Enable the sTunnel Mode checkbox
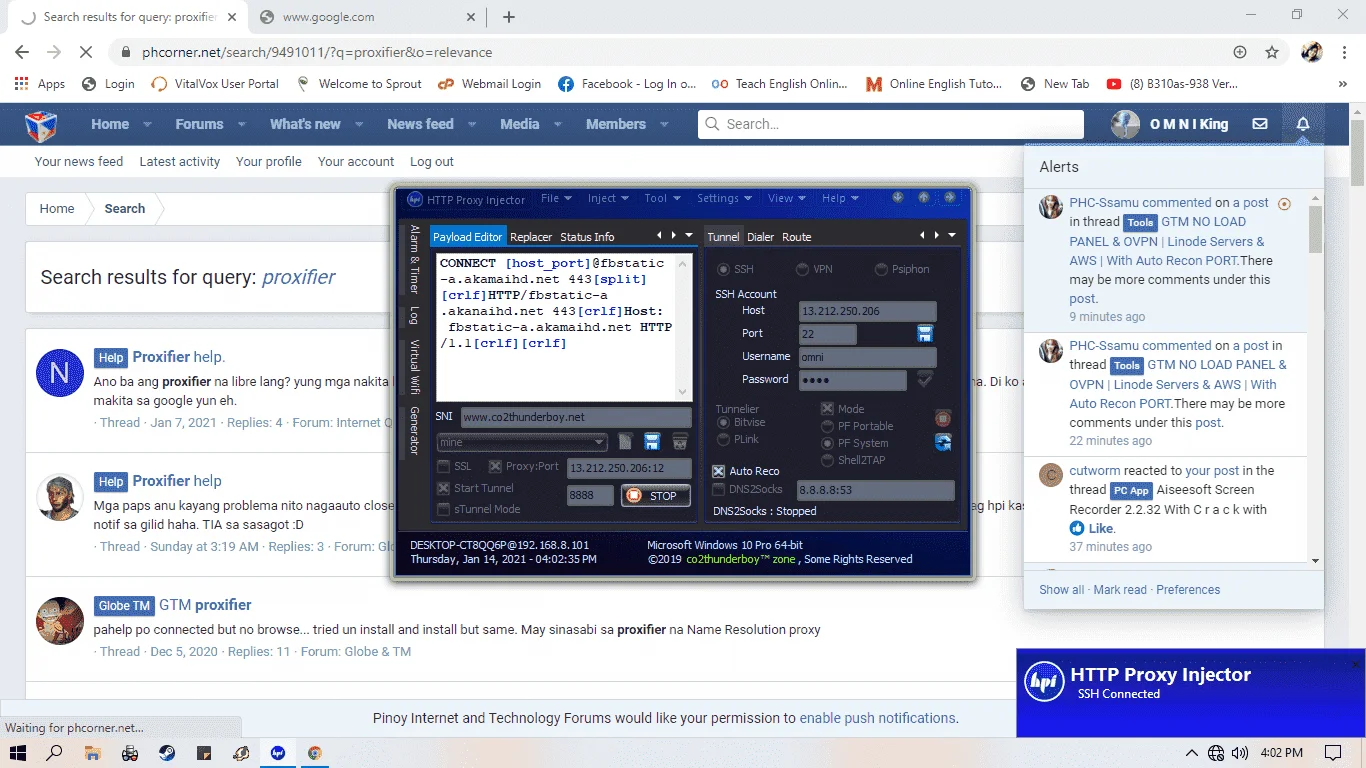The width and height of the screenshot is (1366, 768). (x=444, y=509)
